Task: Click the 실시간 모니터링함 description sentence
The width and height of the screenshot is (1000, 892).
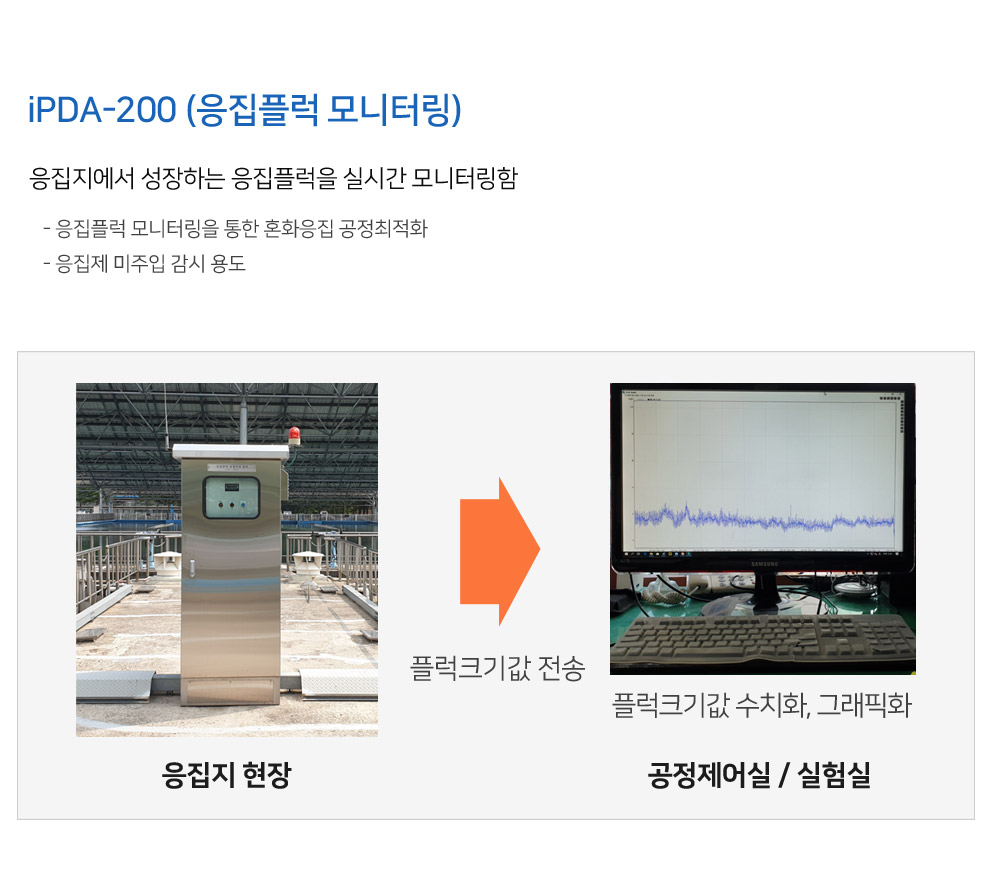Action: pos(274,178)
